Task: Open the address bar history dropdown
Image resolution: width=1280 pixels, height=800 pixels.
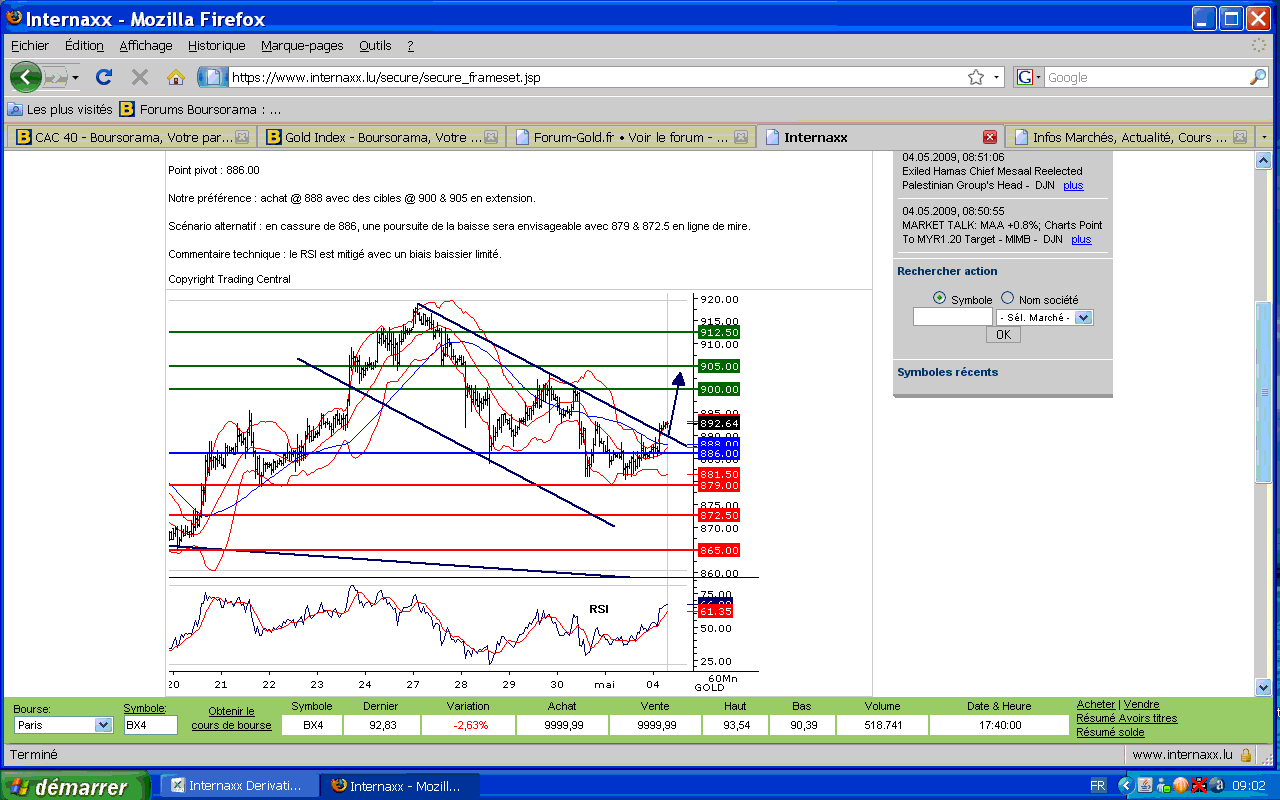Action: pyautogui.click(x=997, y=77)
